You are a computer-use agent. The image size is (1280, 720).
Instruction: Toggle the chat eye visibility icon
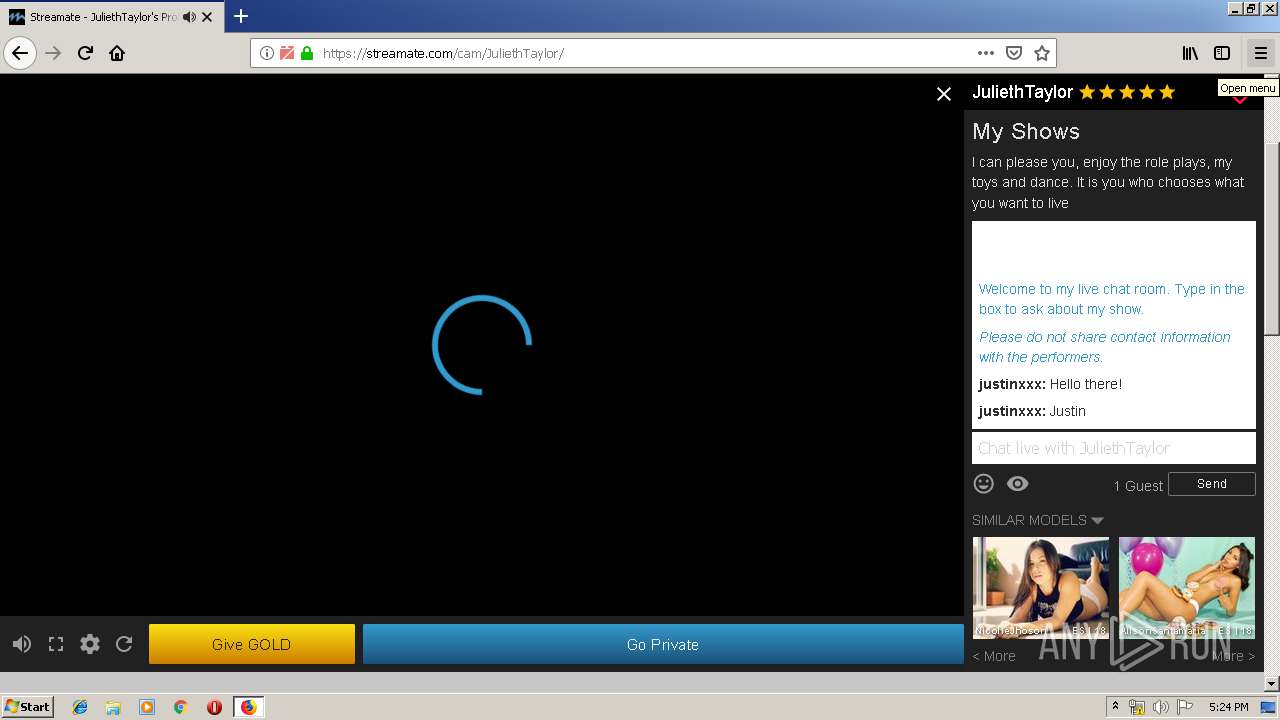[x=1017, y=484]
